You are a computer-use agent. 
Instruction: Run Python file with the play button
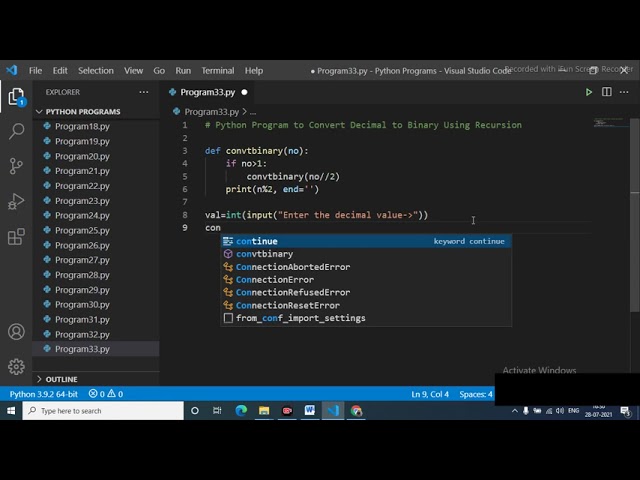point(589,92)
